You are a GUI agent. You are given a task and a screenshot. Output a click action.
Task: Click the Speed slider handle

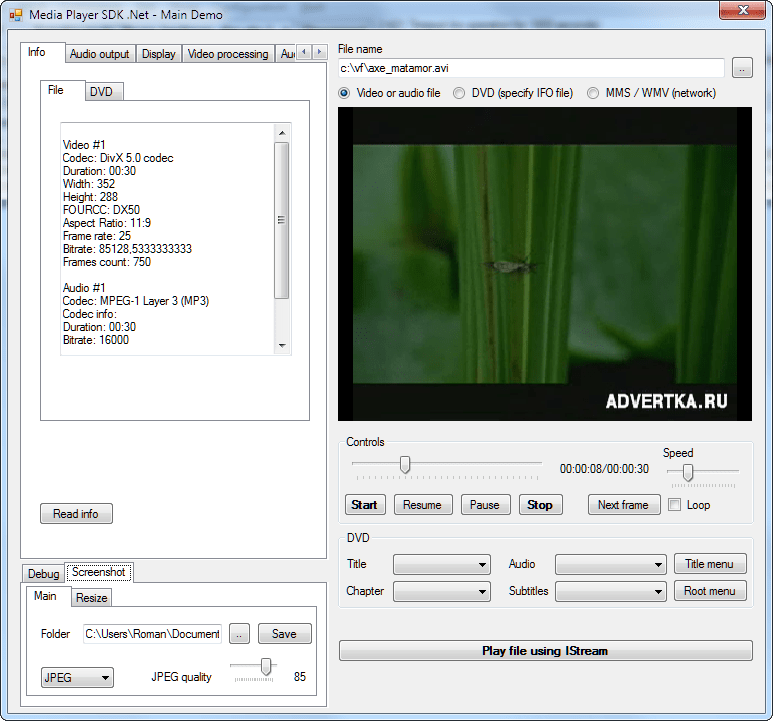click(x=688, y=473)
